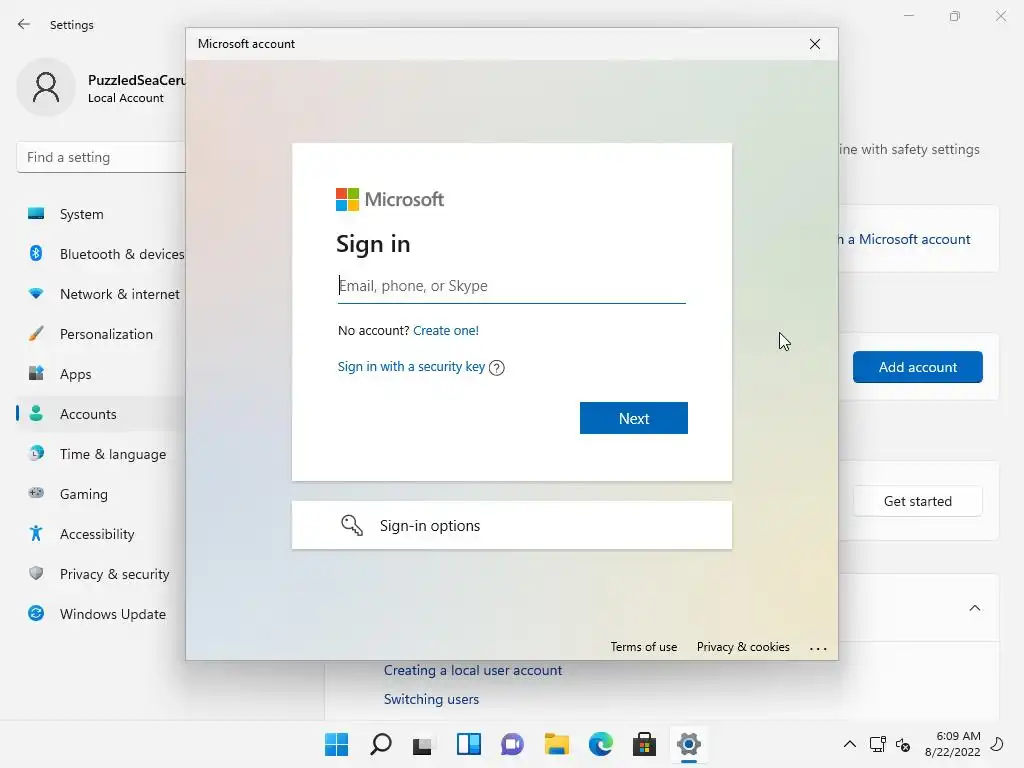The height and width of the screenshot is (768, 1024).
Task: Click the Sign-in options key icon
Action: coord(352,525)
